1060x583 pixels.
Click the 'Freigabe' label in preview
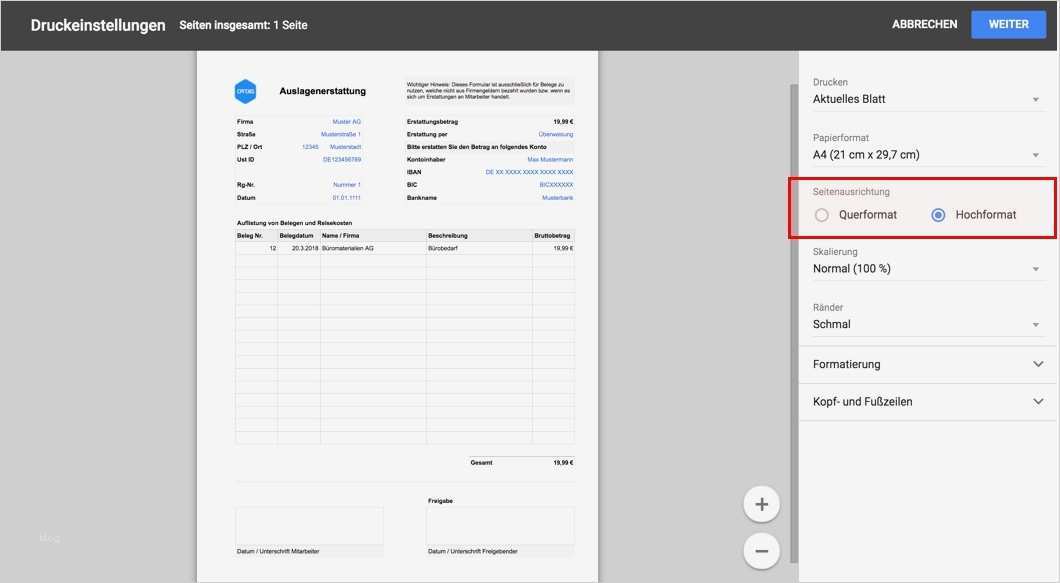(440, 500)
